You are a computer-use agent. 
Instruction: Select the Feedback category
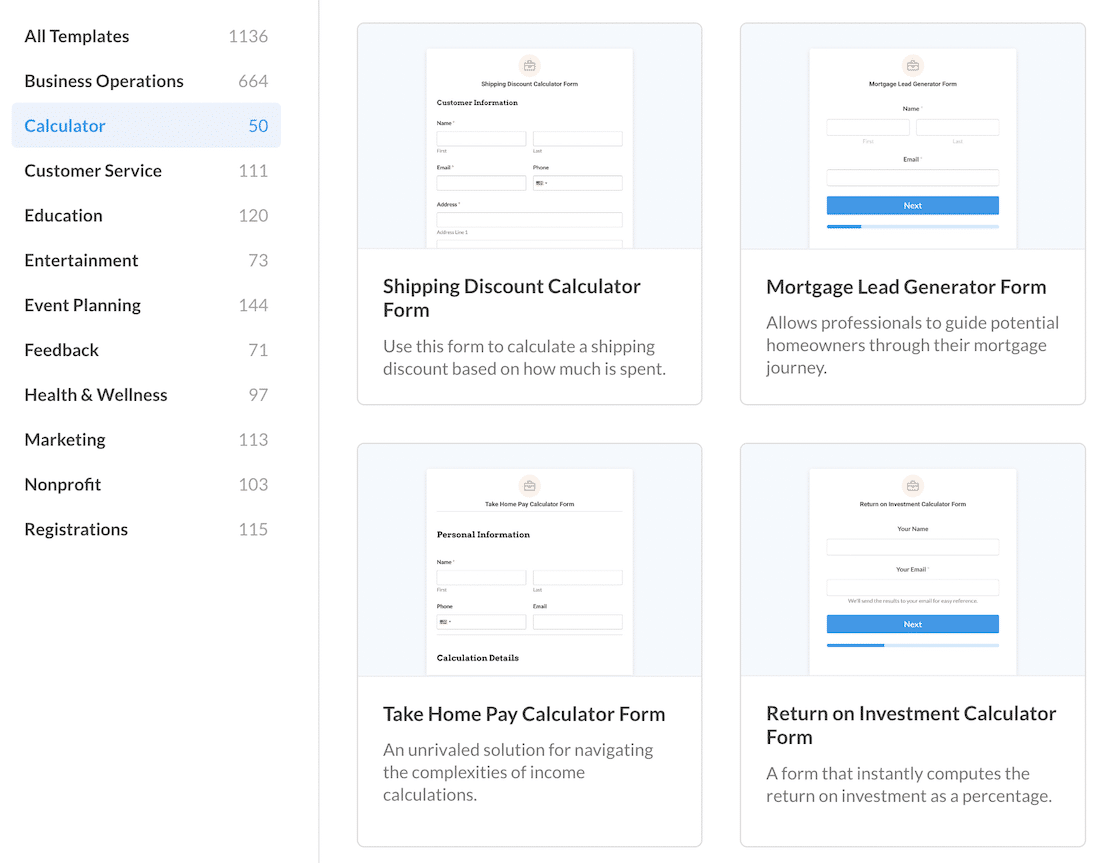click(61, 350)
